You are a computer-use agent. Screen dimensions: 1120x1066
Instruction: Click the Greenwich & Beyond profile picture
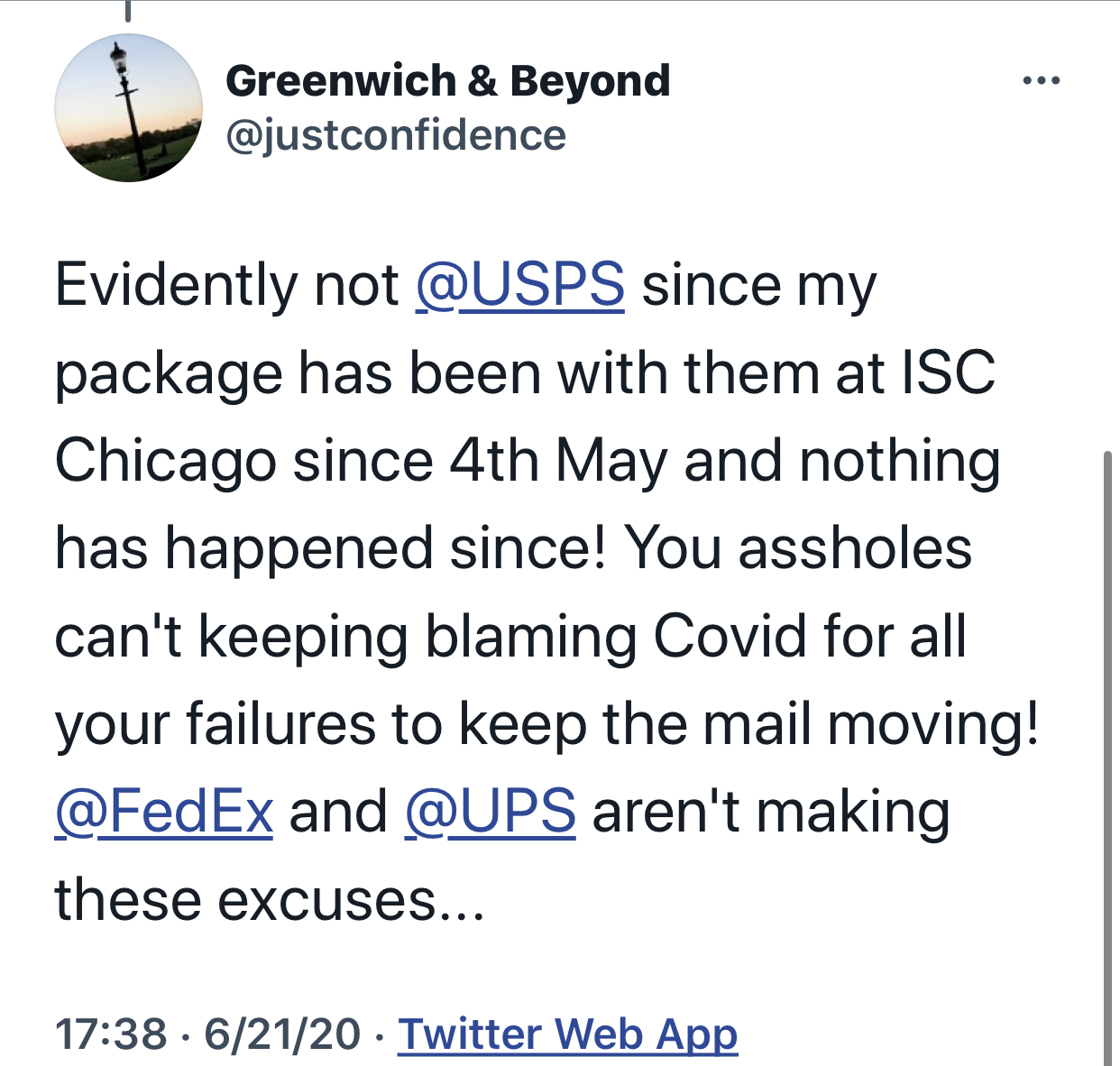128,108
